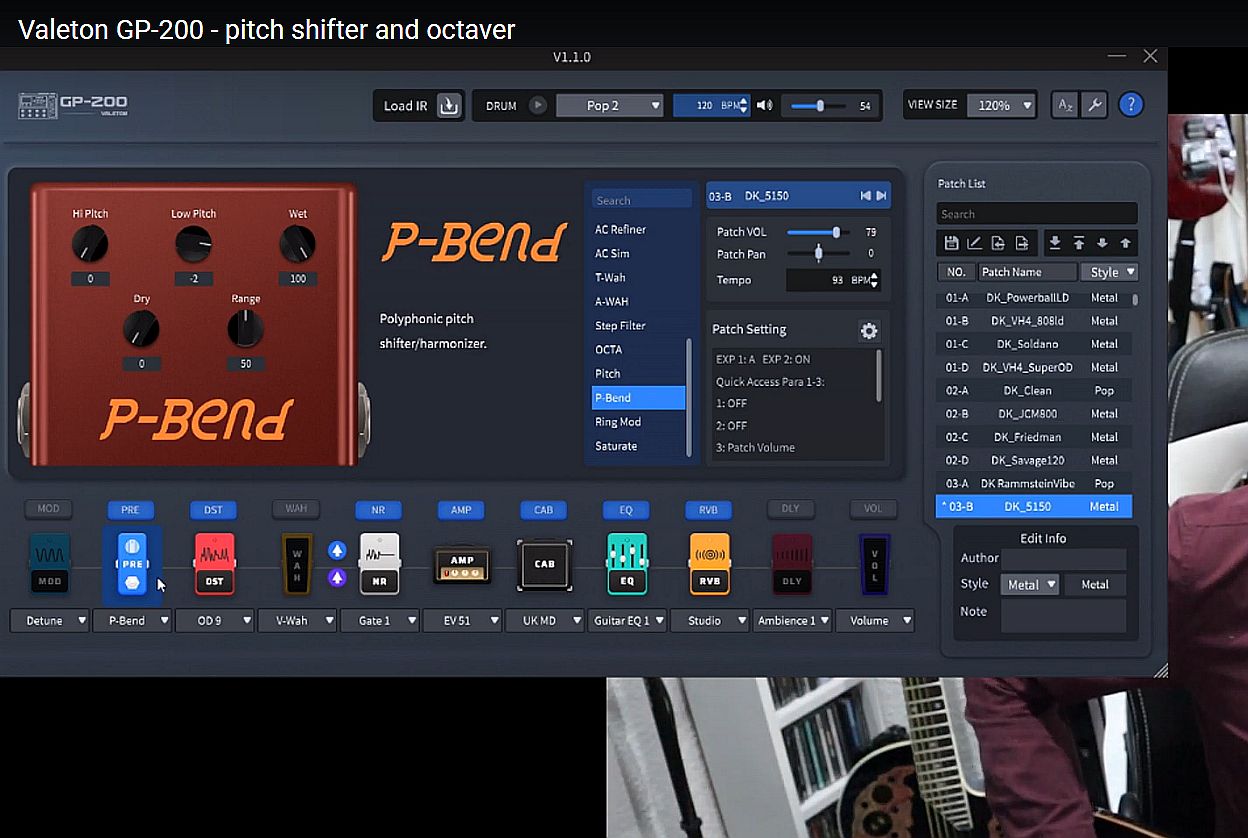Toggle the EQ module off

coord(626,510)
